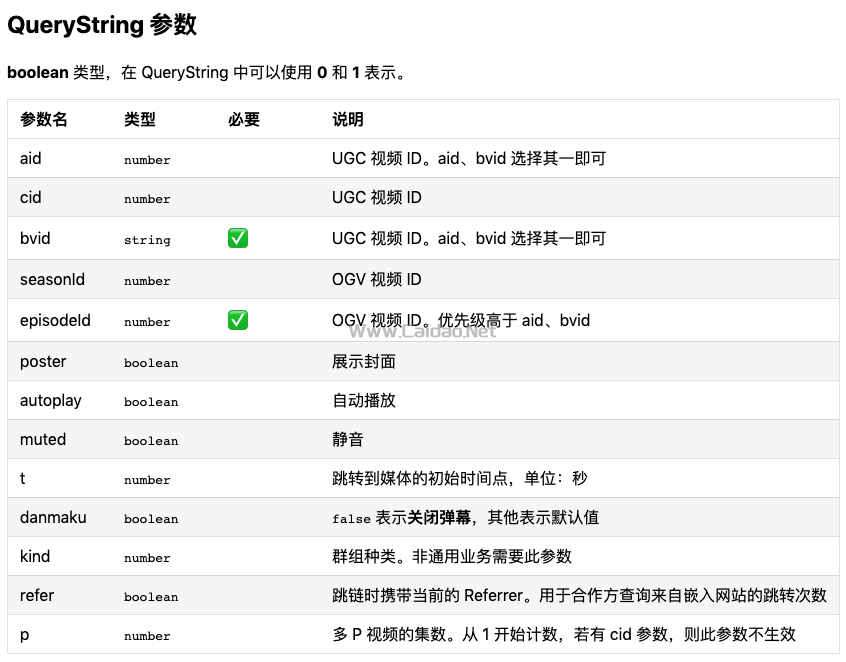Click the green checkmark beside episodeId

pyautogui.click(x=237, y=320)
